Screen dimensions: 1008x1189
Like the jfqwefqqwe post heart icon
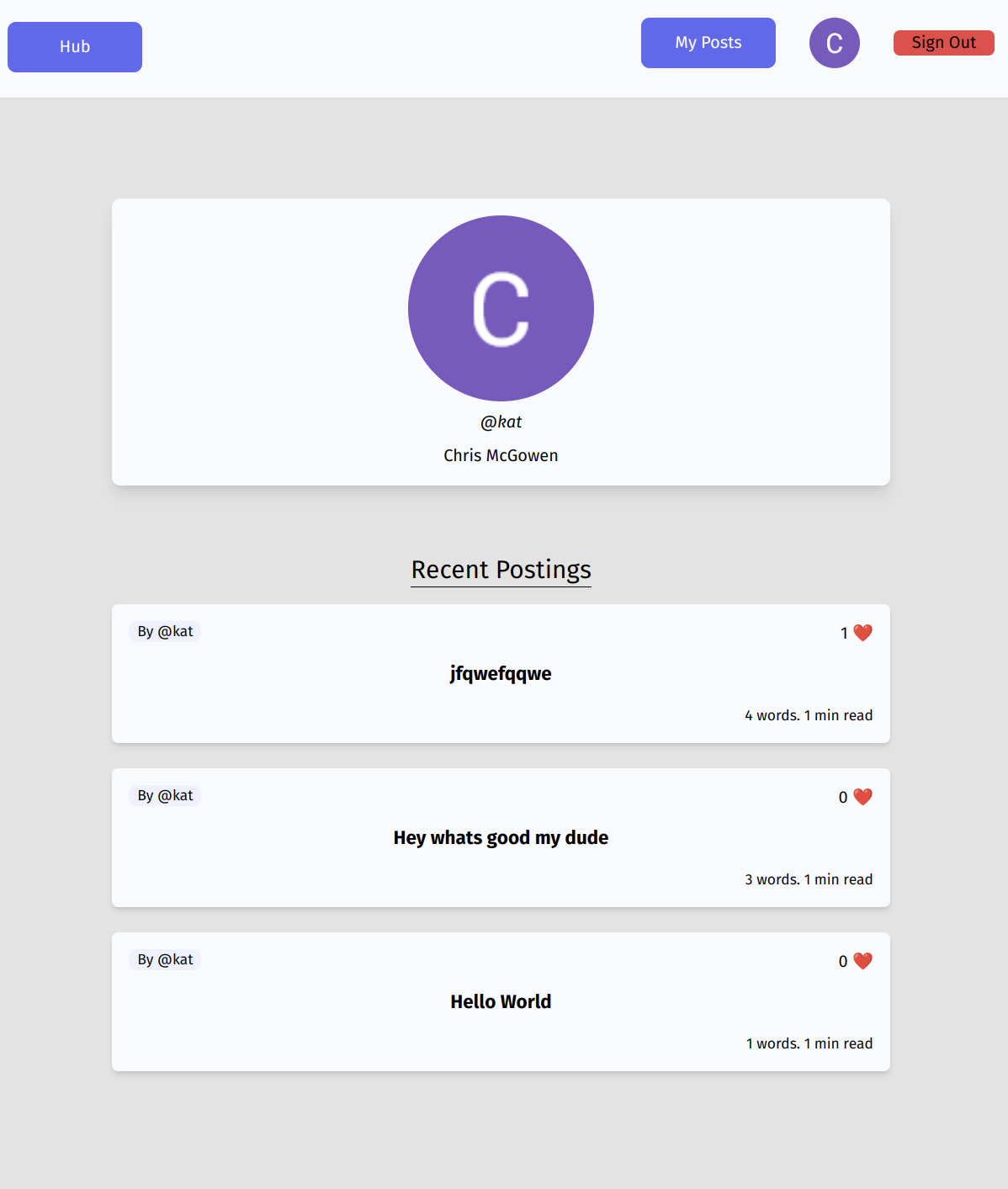[x=862, y=633]
